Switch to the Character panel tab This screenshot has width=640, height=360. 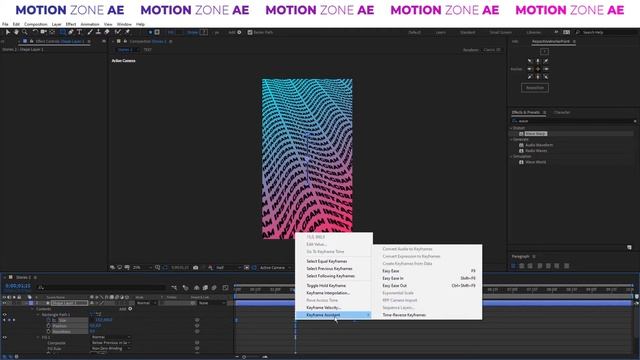pos(562,112)
